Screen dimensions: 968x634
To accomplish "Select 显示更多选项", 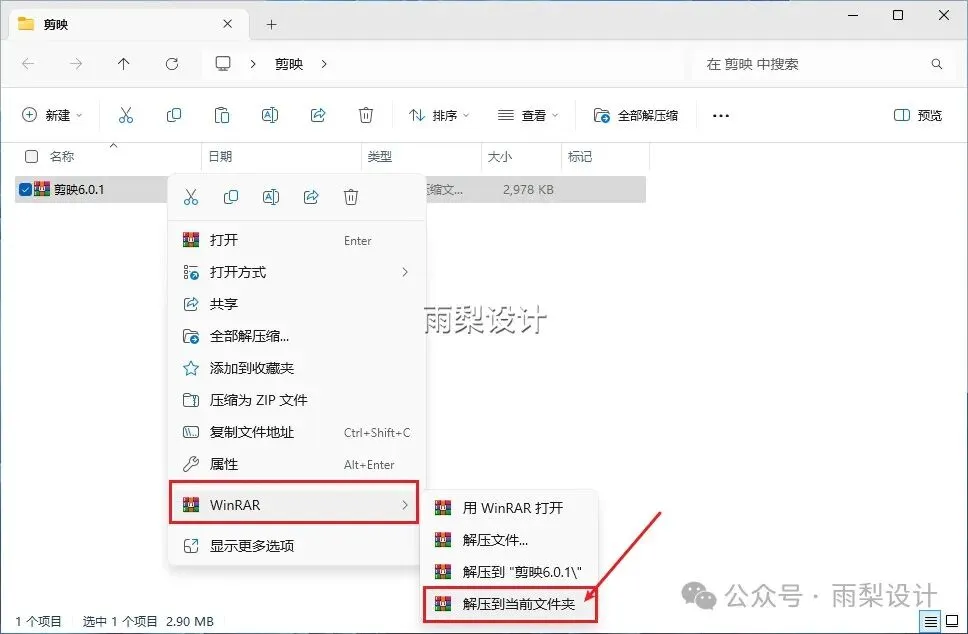I will pyautogui.click(x=297, y=546).
